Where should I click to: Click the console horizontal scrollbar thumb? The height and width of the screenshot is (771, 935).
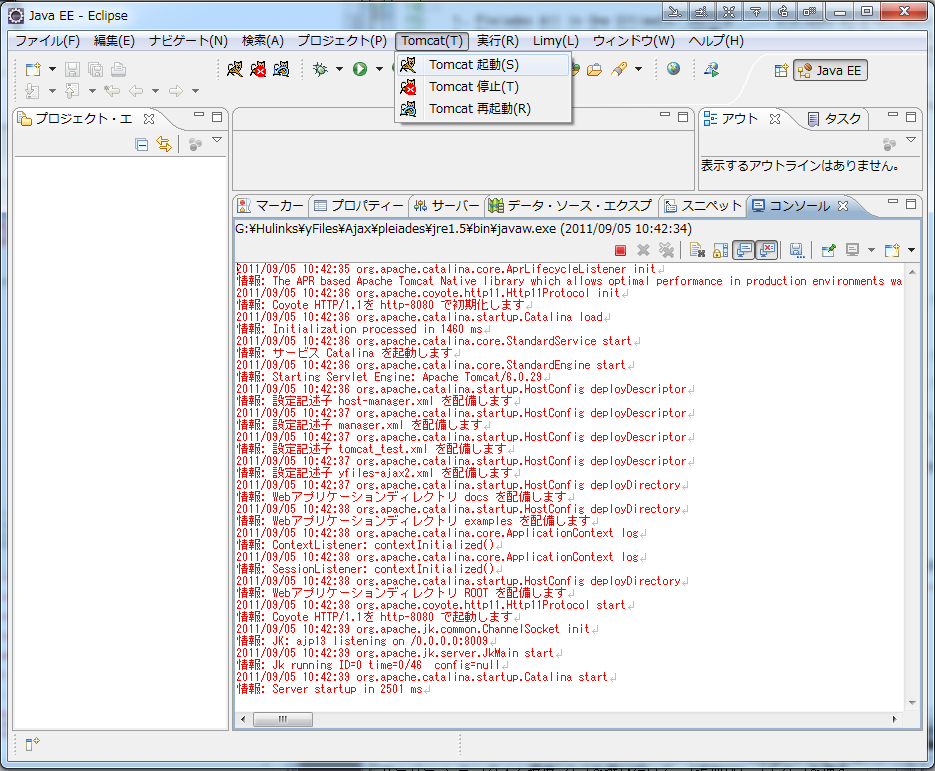click(283, 720)
